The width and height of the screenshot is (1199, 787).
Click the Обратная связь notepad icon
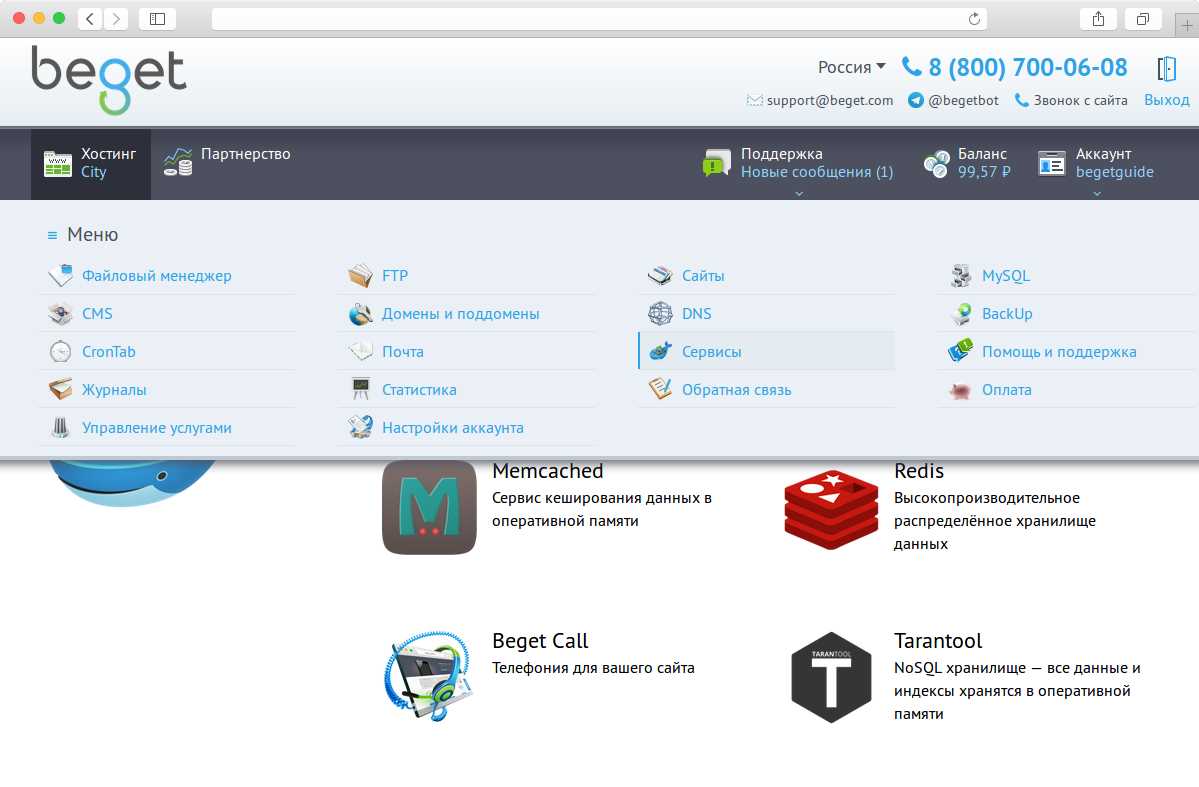point(660,389)
